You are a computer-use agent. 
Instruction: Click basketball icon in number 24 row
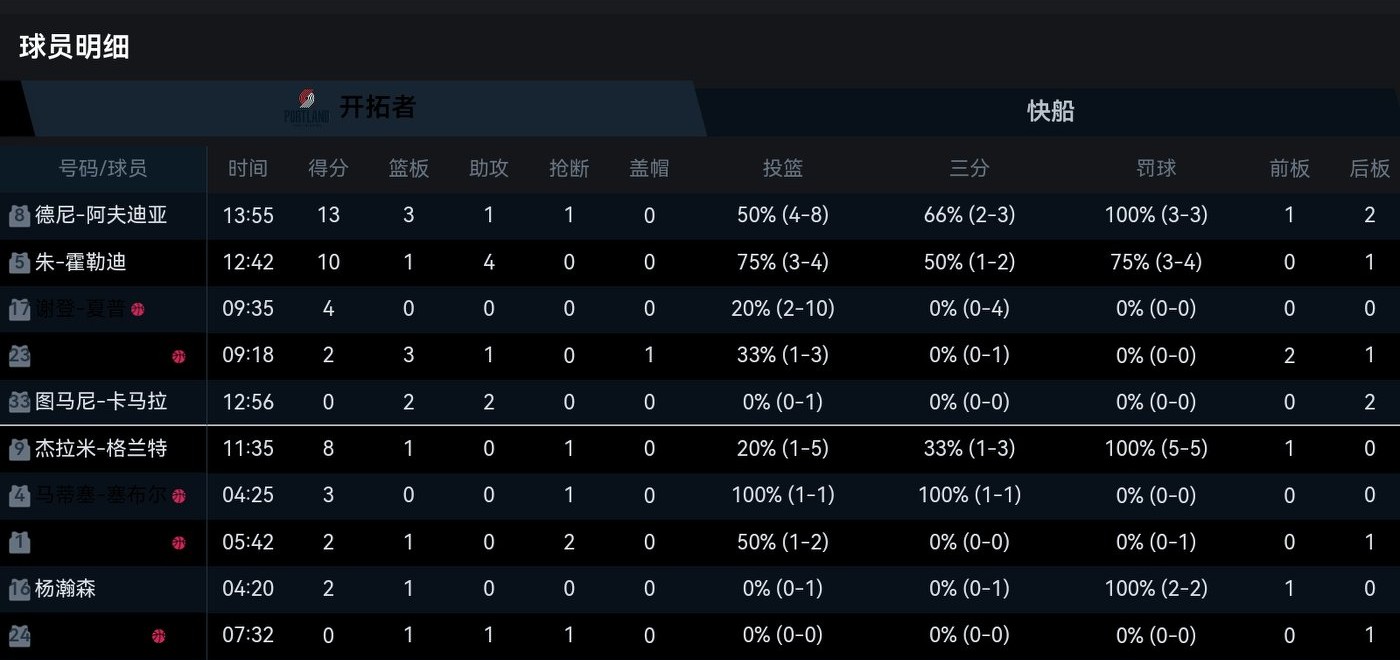(158, 636)
